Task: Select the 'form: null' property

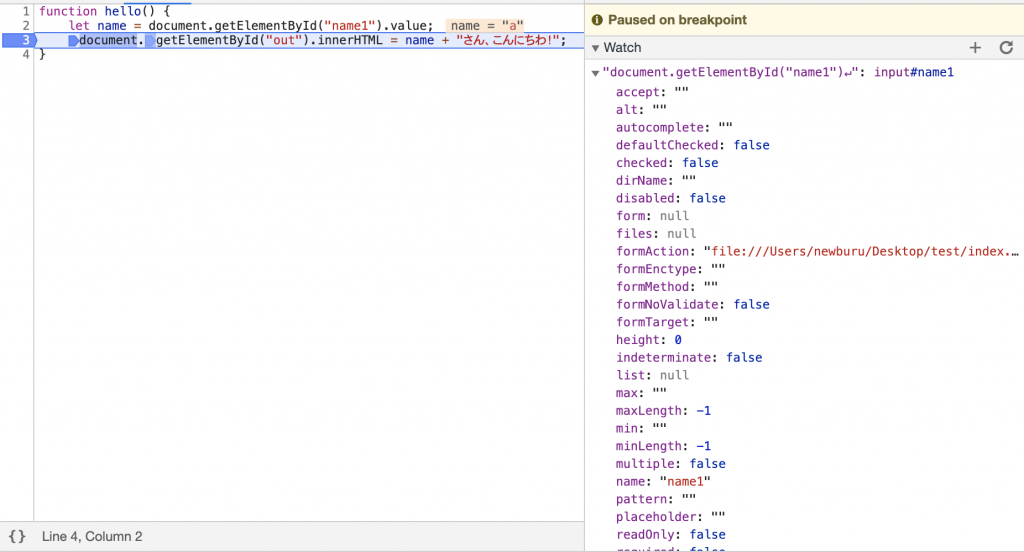Action: point(652,216)
